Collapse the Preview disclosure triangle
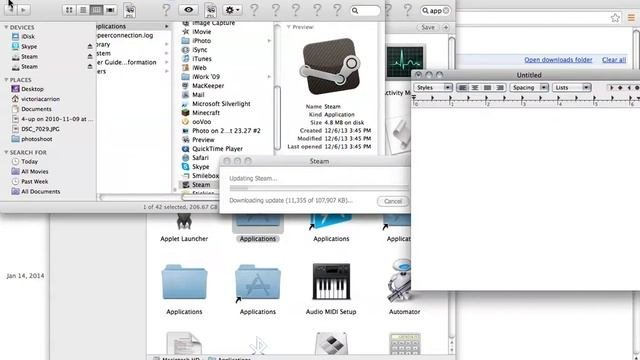Screen dimensions: 640x360 click(289, 27)
